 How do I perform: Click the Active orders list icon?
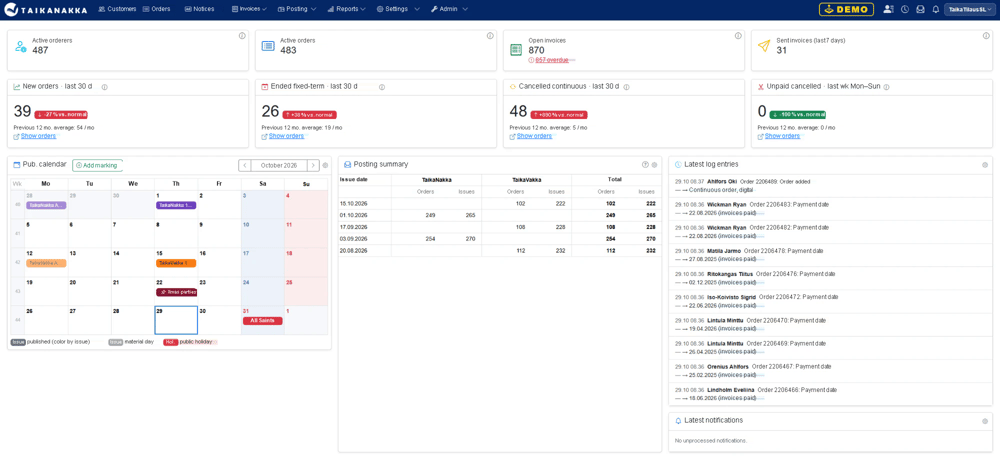click(x=268, y=46)
